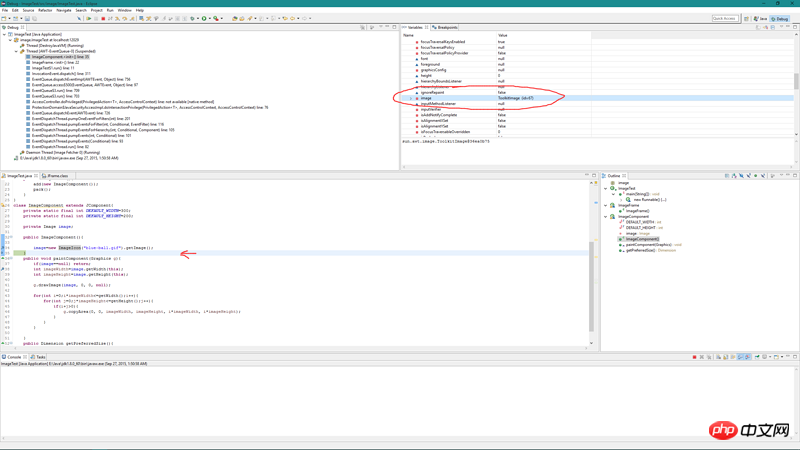
Task: Click Sort icon in Outline toolbar
Action: 734,176
